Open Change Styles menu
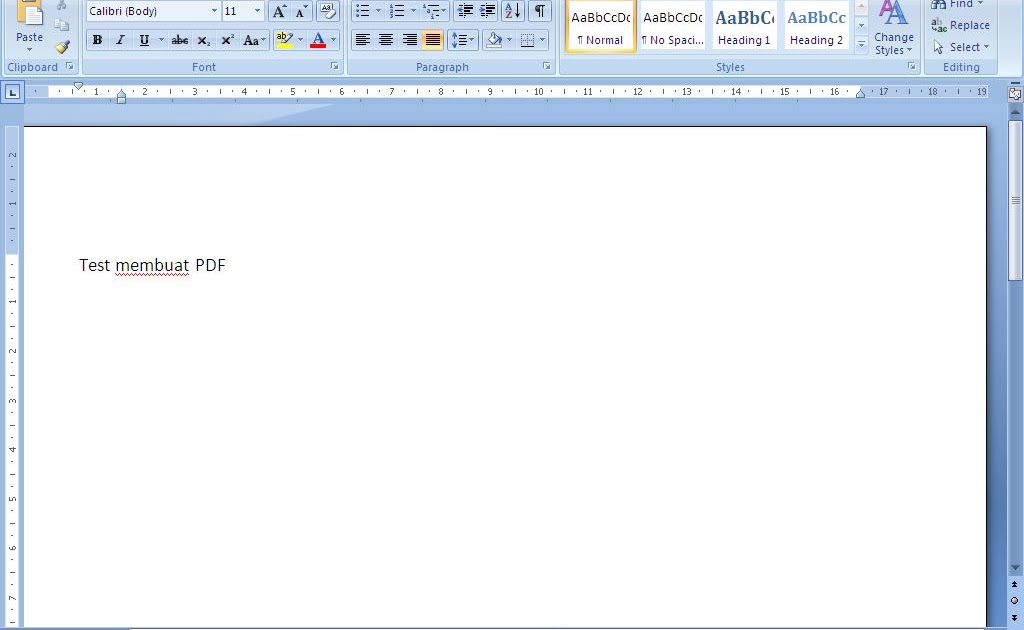The height and width of the screenshot is (630, 1024). point(893,28)
